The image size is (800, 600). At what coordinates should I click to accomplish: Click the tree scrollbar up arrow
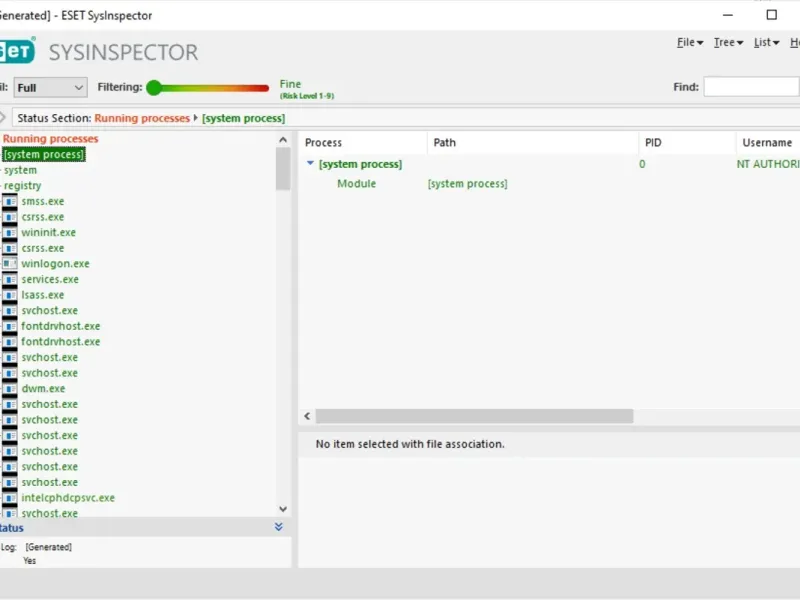[283, 140]
